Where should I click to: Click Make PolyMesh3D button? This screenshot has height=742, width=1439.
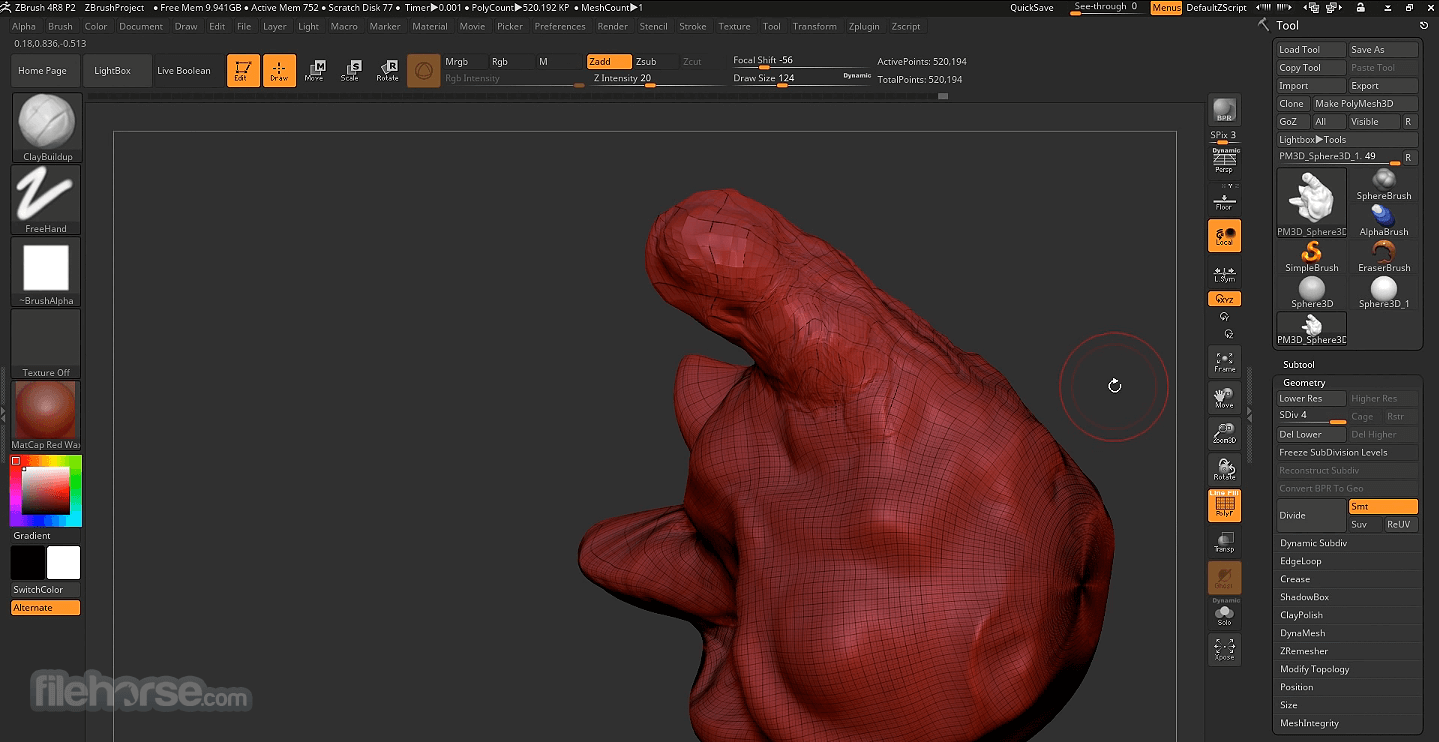point(1365,104)
